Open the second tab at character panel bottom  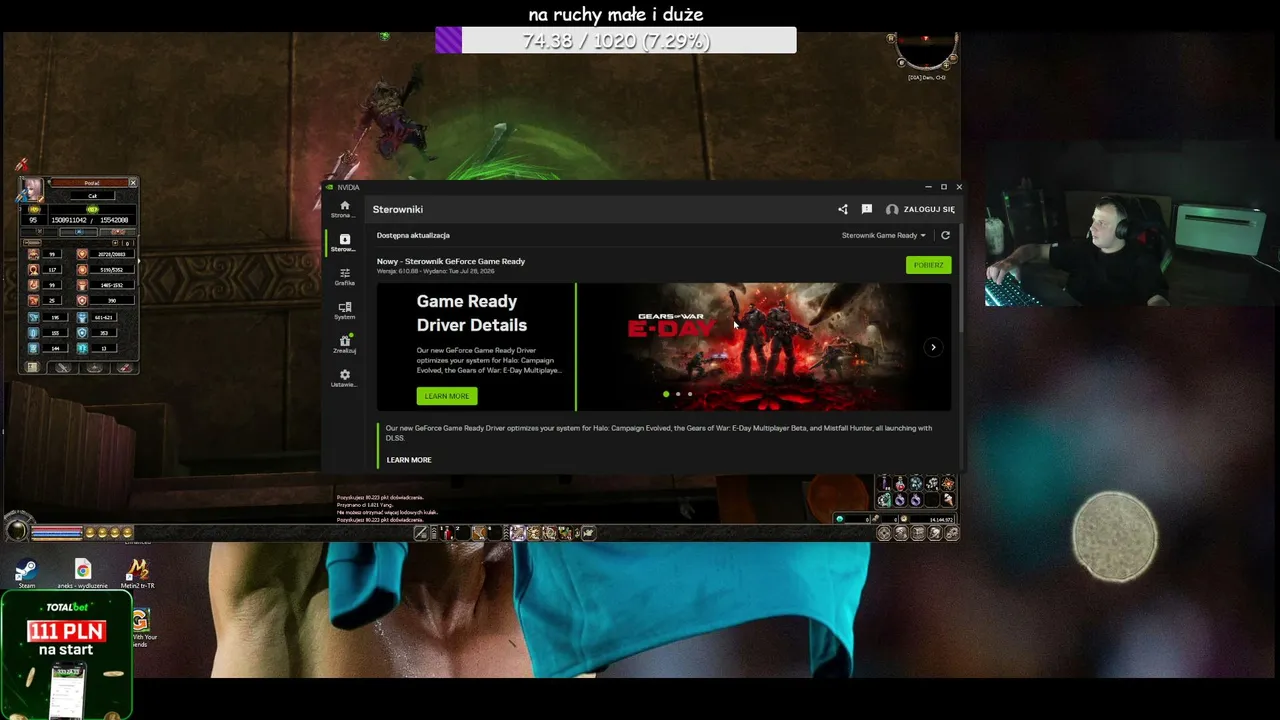[63, 368]
